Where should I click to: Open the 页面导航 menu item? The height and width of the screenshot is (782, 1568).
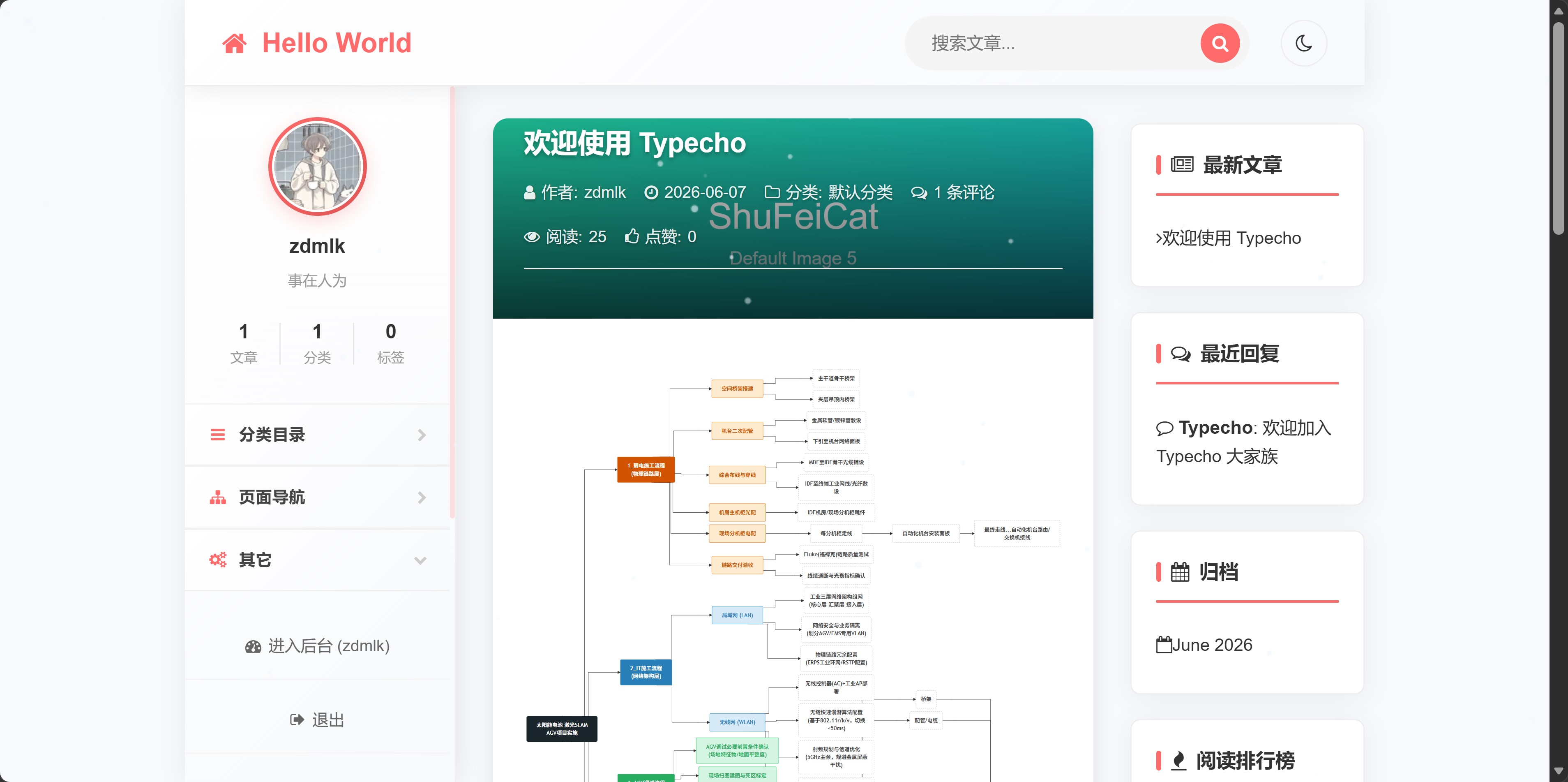pos(318,497)
